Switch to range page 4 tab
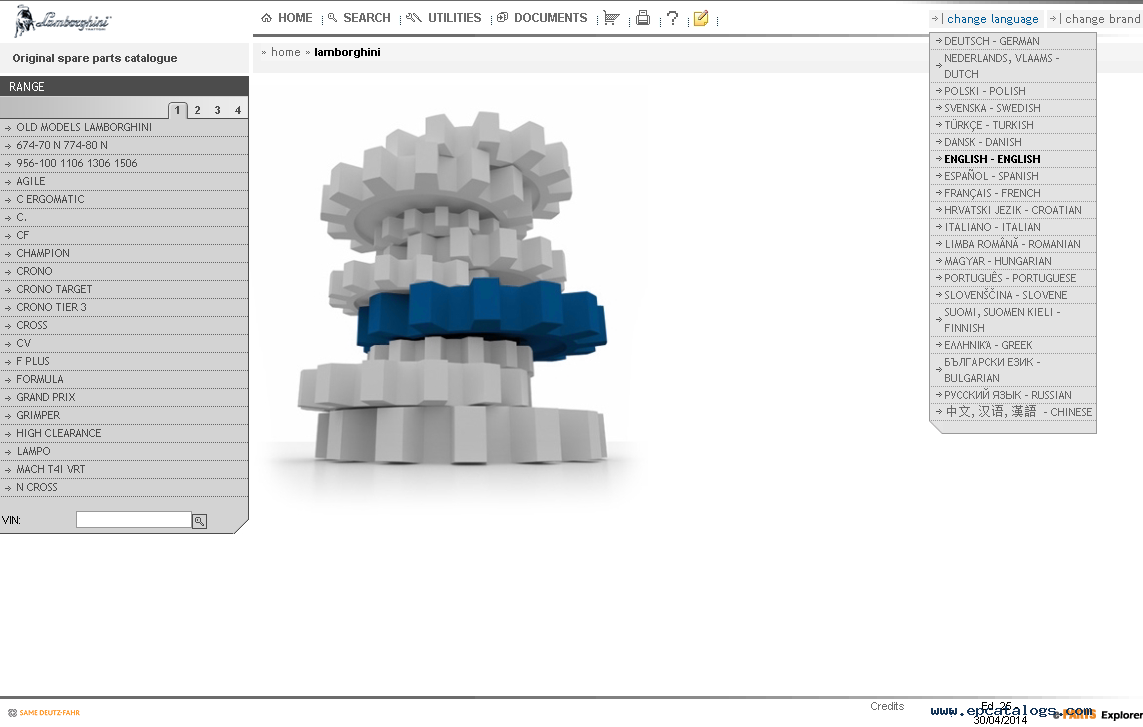This screenshot has height=727, width=1143. click(238, 110)
